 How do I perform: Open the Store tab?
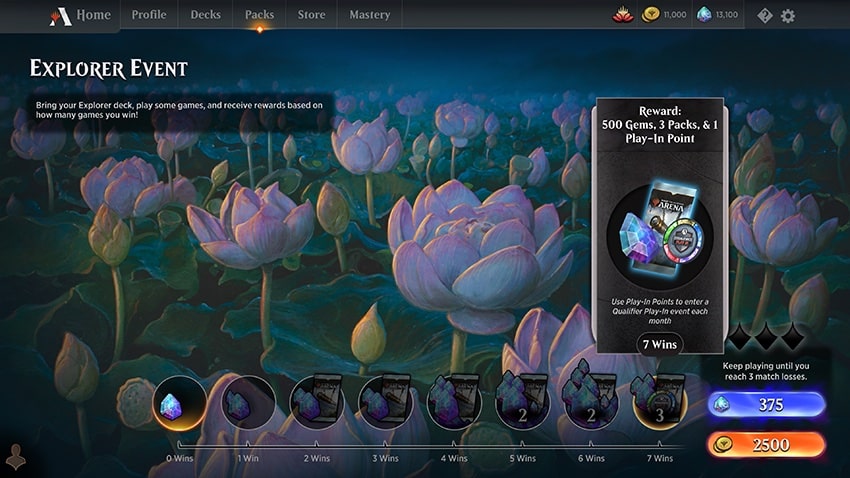coord(311,15)
